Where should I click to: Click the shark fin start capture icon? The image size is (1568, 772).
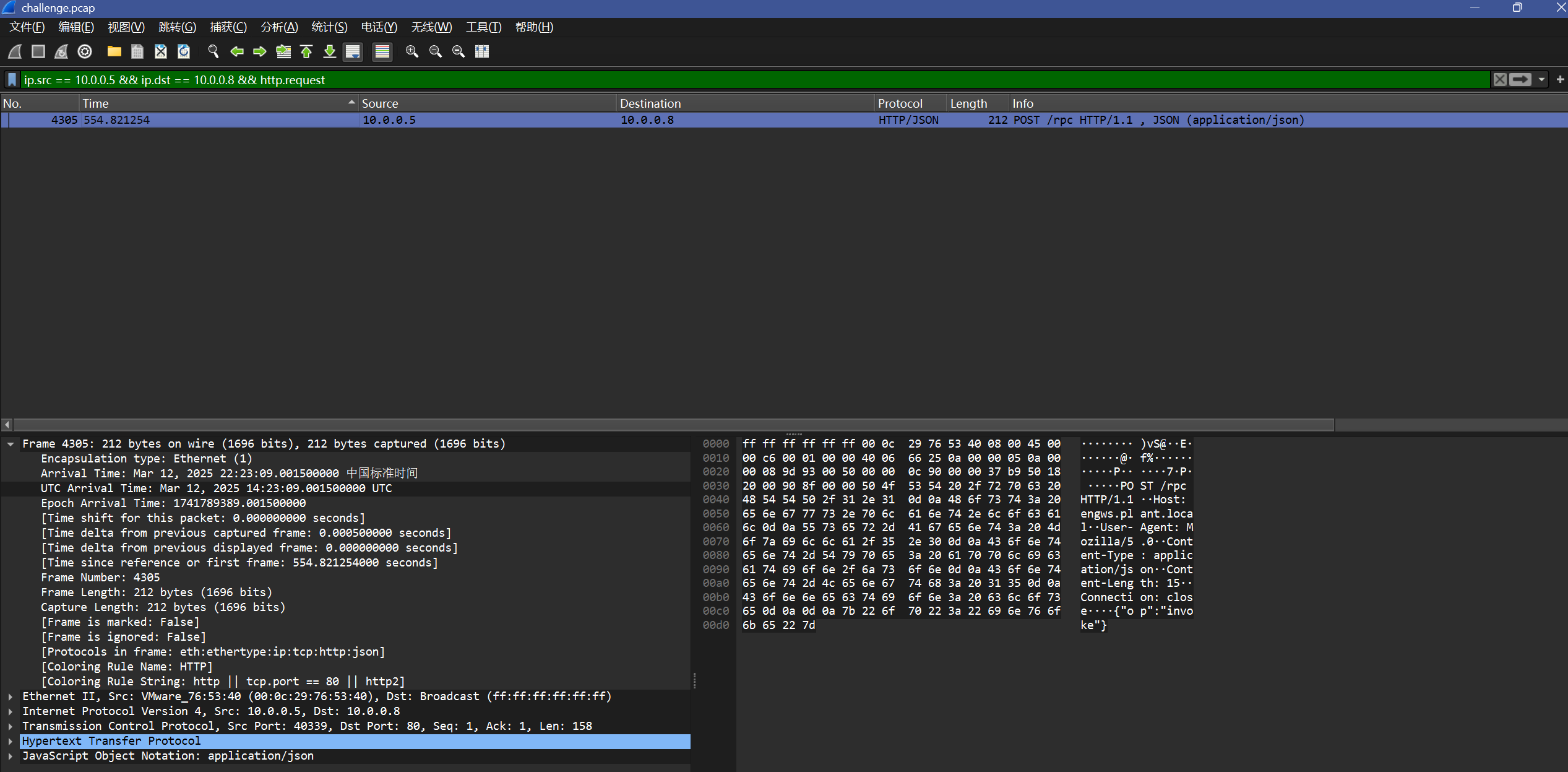pos(15,51)
